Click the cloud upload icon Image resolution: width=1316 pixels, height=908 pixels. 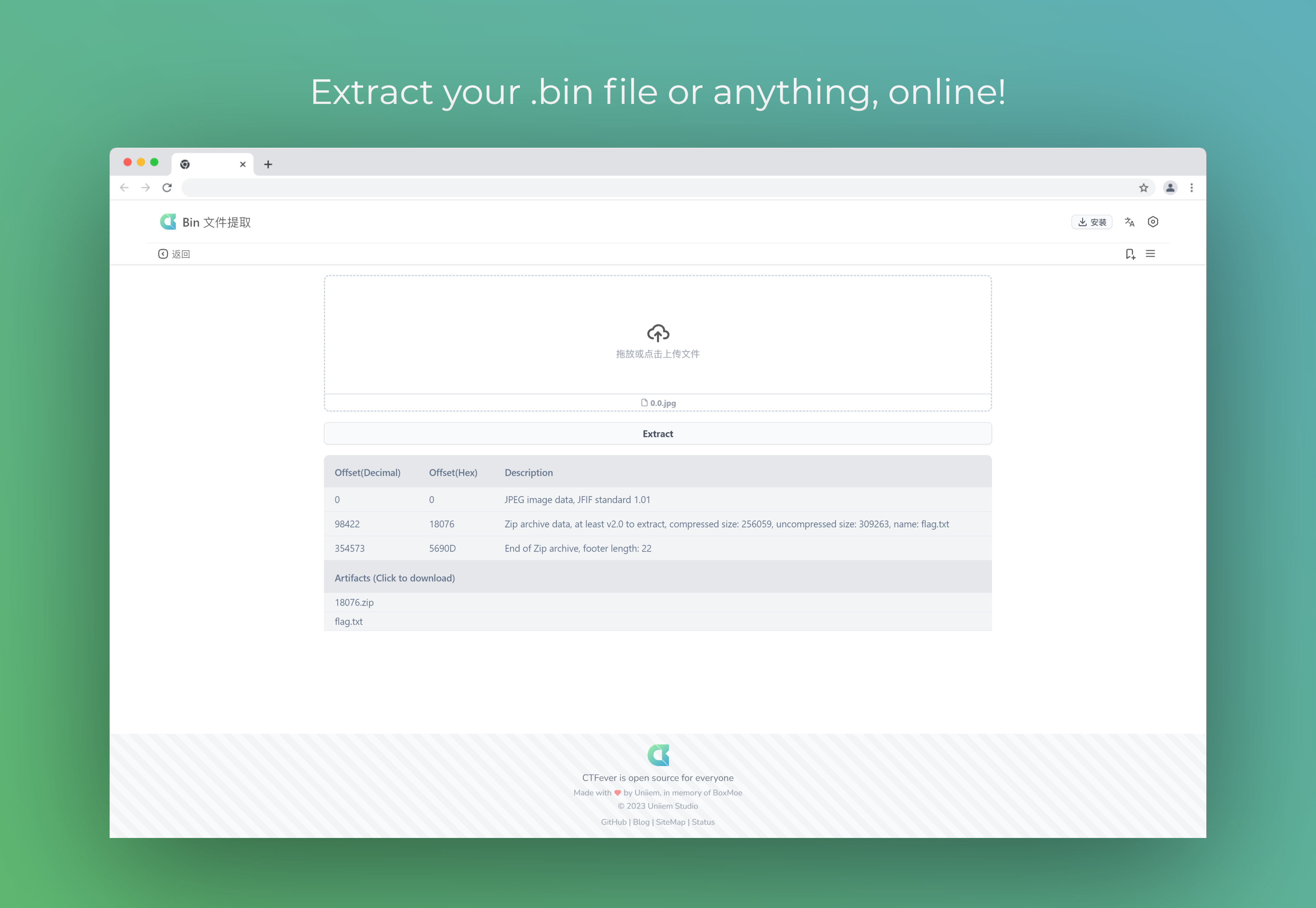click(x=658, y=332)
